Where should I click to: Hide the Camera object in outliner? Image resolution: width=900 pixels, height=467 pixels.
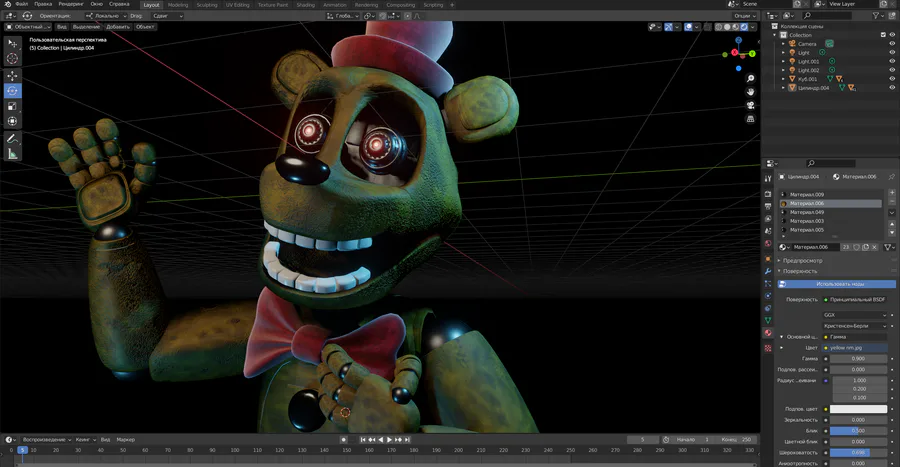pyautogui.click(x=892, y=44)
